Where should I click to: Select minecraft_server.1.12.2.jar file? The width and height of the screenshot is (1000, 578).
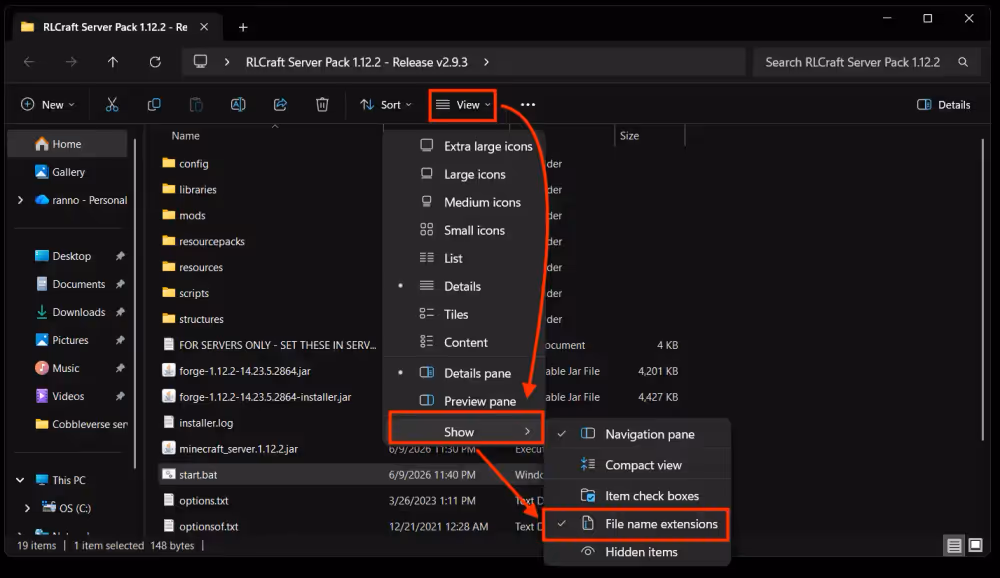[238, 449]
